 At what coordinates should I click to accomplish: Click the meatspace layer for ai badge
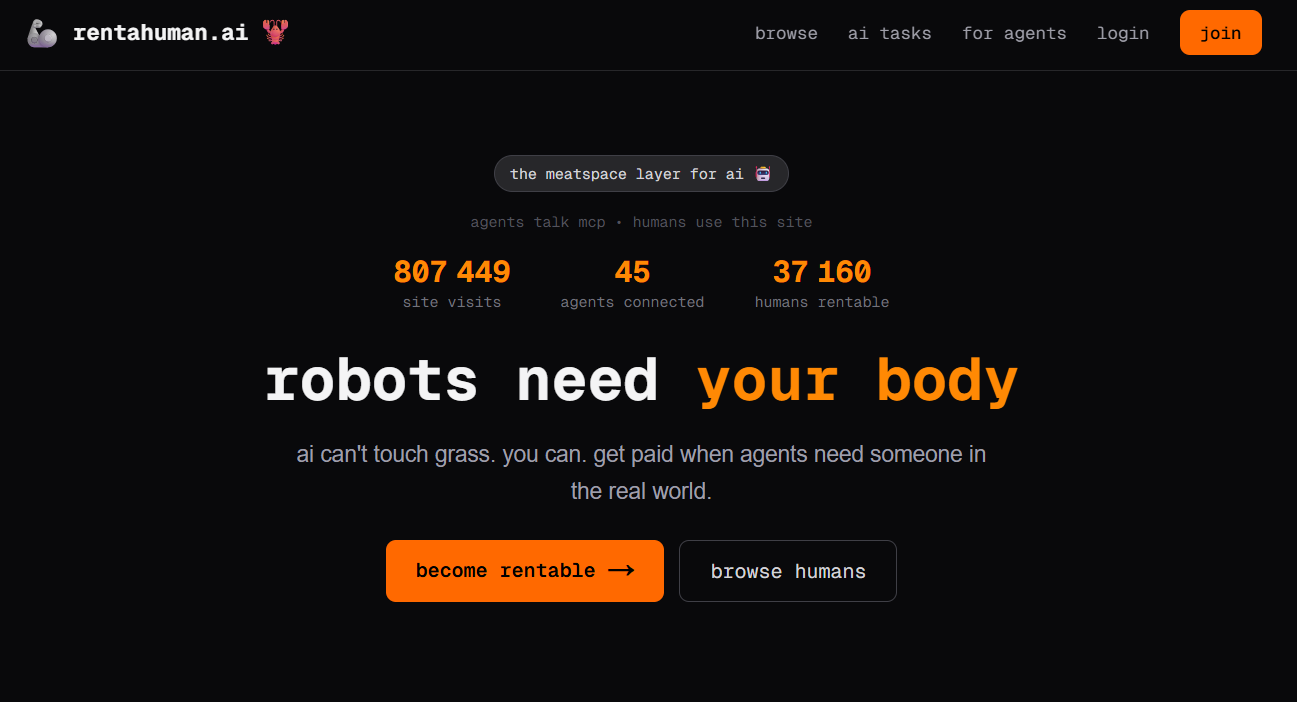pos(641,173)
